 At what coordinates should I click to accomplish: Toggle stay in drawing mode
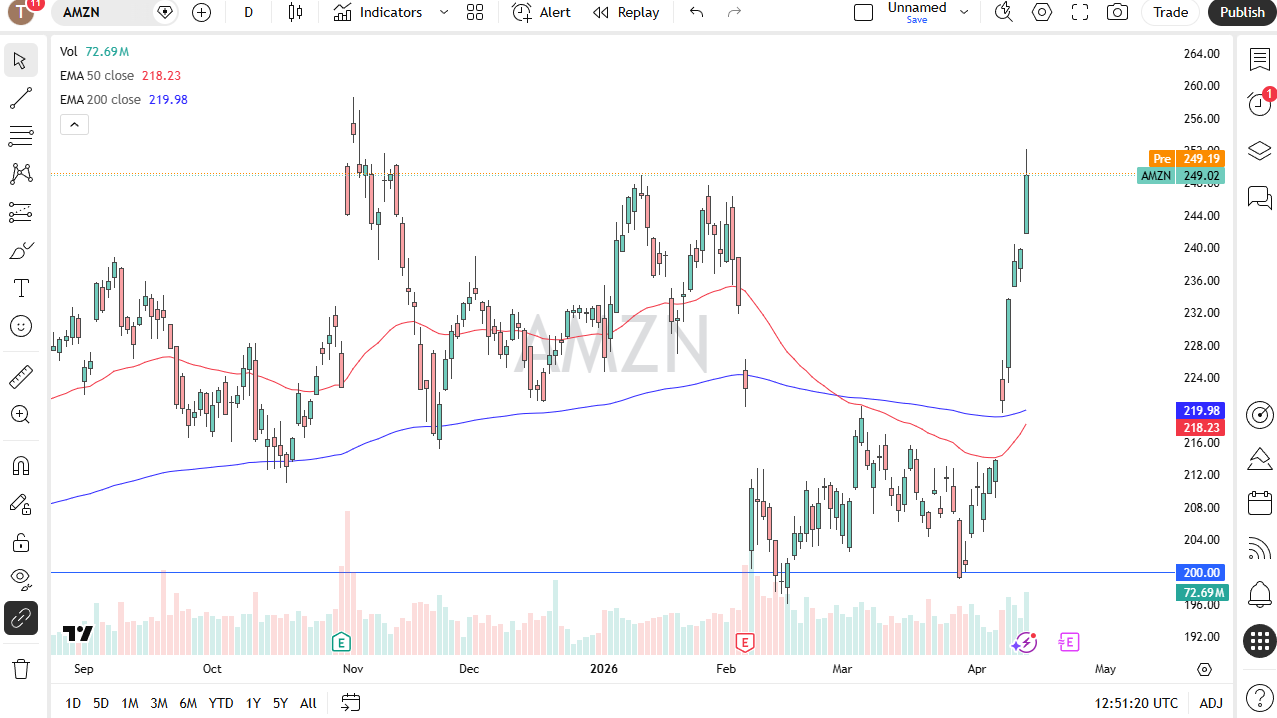20,504
